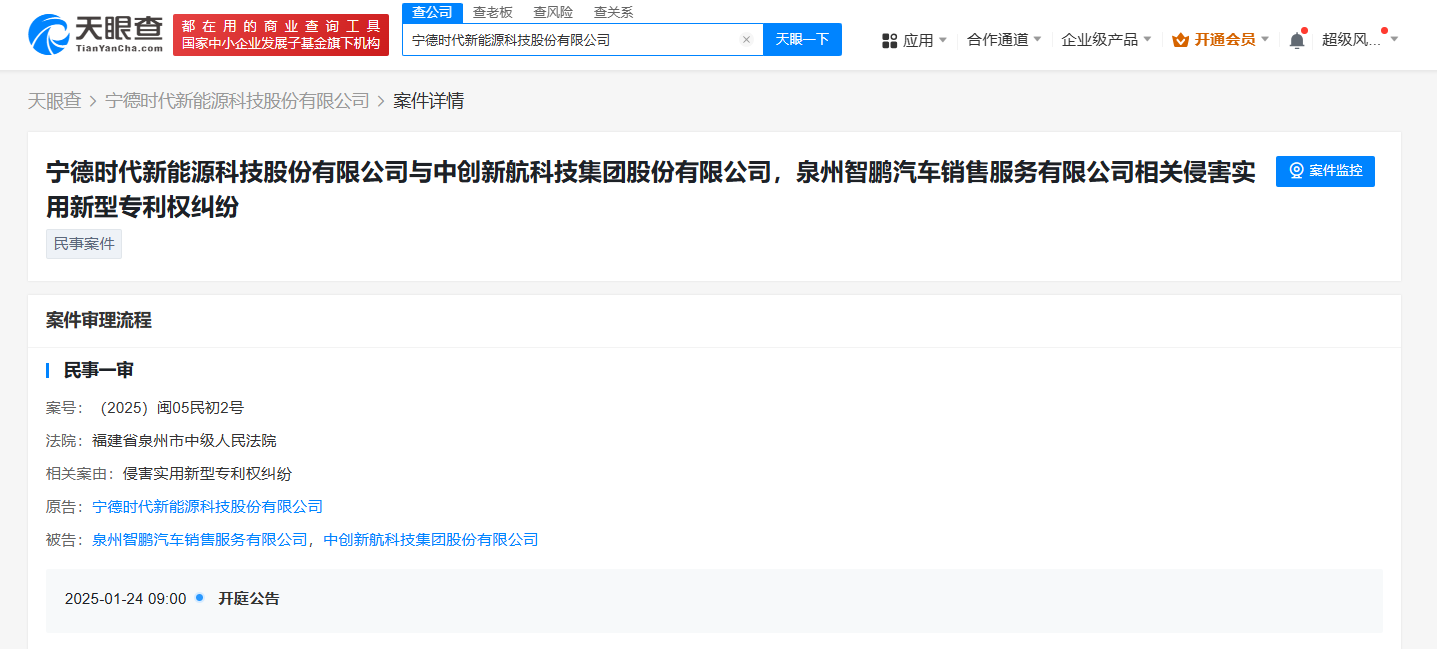The image size is (1437, 649).
Task: Open the 超级风... user account dropdown
Action: click(x=1360, y=40)
